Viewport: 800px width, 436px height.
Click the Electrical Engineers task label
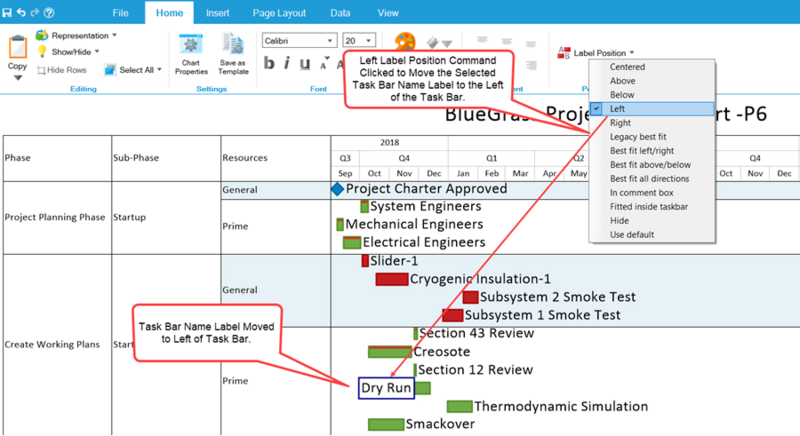424,242
